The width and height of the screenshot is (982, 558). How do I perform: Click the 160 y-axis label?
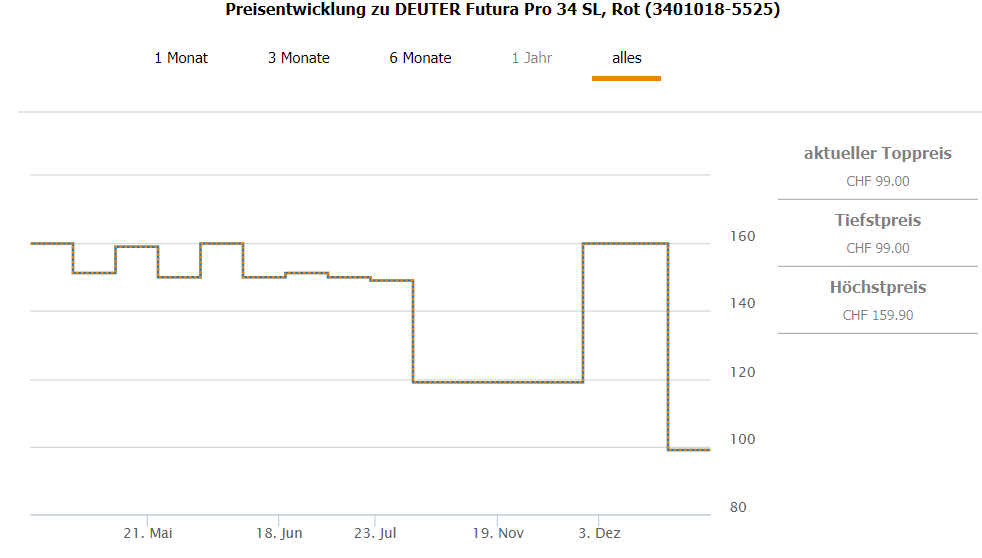pyautogui.click(x=743, y=237)
